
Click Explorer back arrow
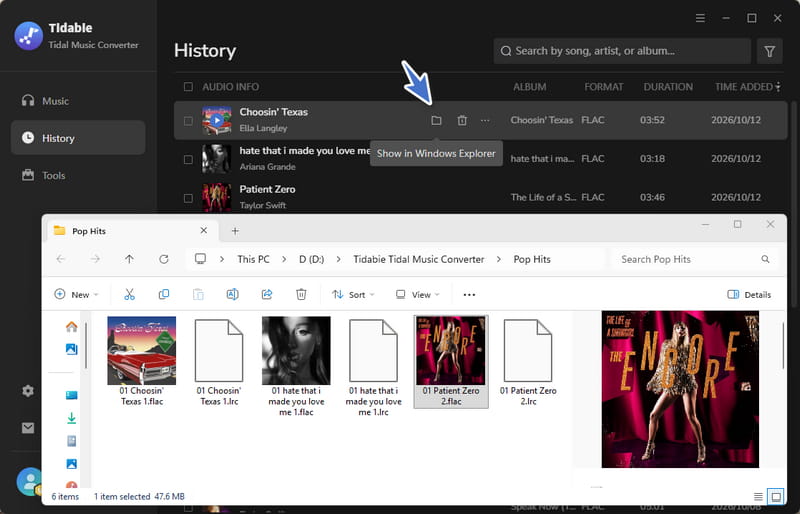tap(61, 259)
